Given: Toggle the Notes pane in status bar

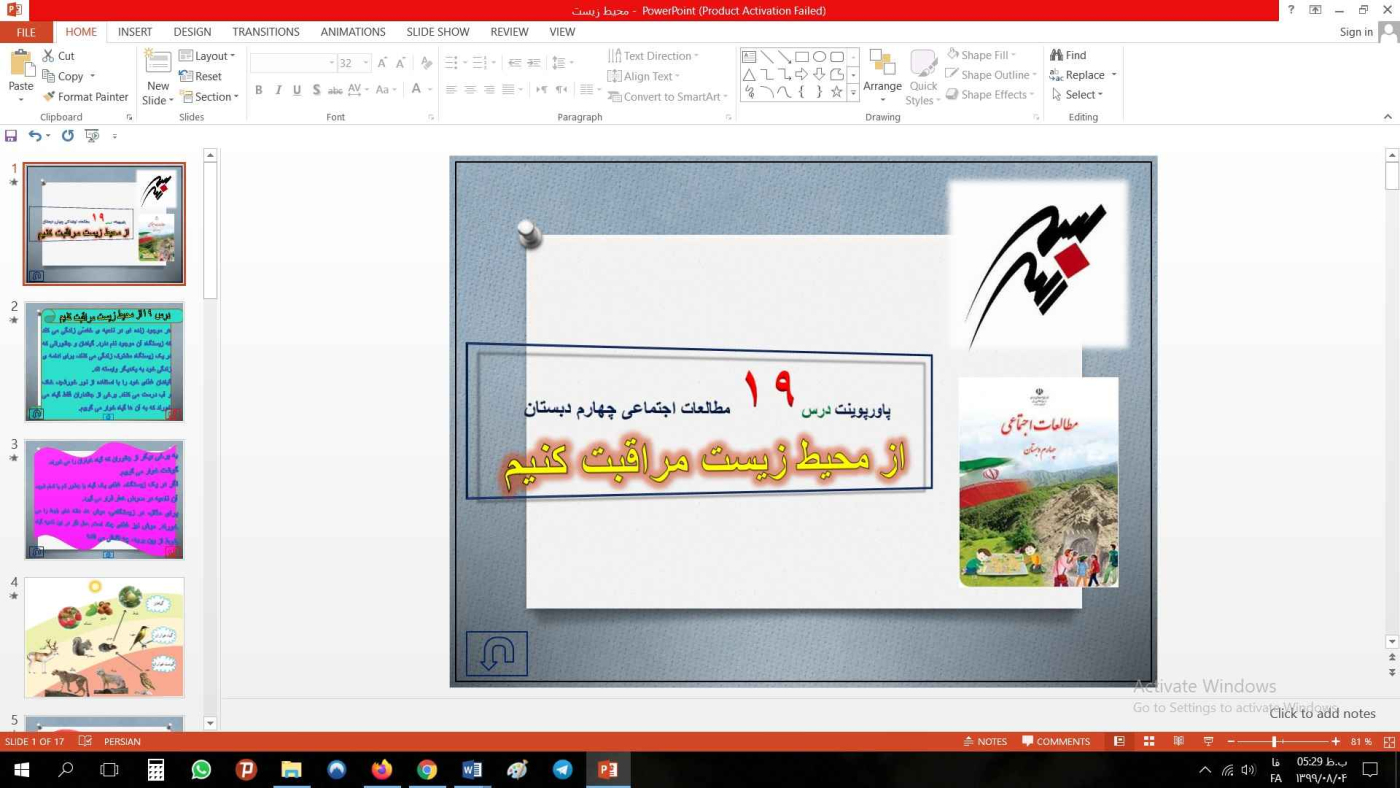Looking at the screenshot, I should (985, 742).
